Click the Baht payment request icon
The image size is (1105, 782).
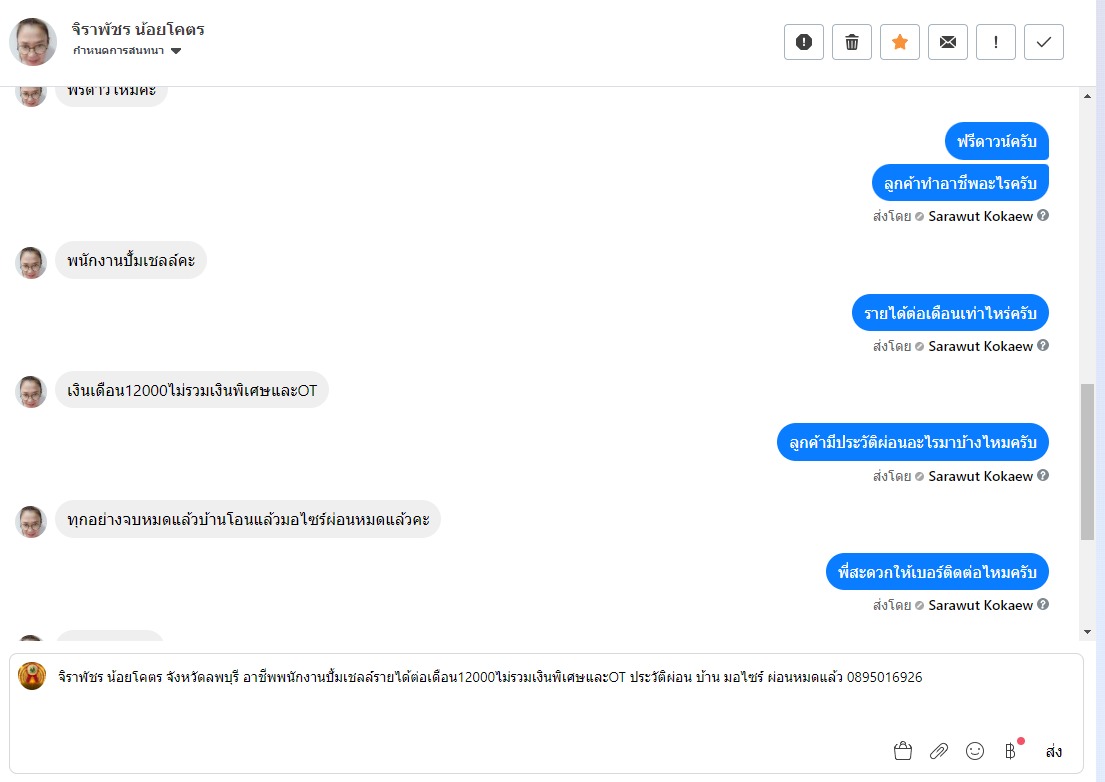[1011, 751]
